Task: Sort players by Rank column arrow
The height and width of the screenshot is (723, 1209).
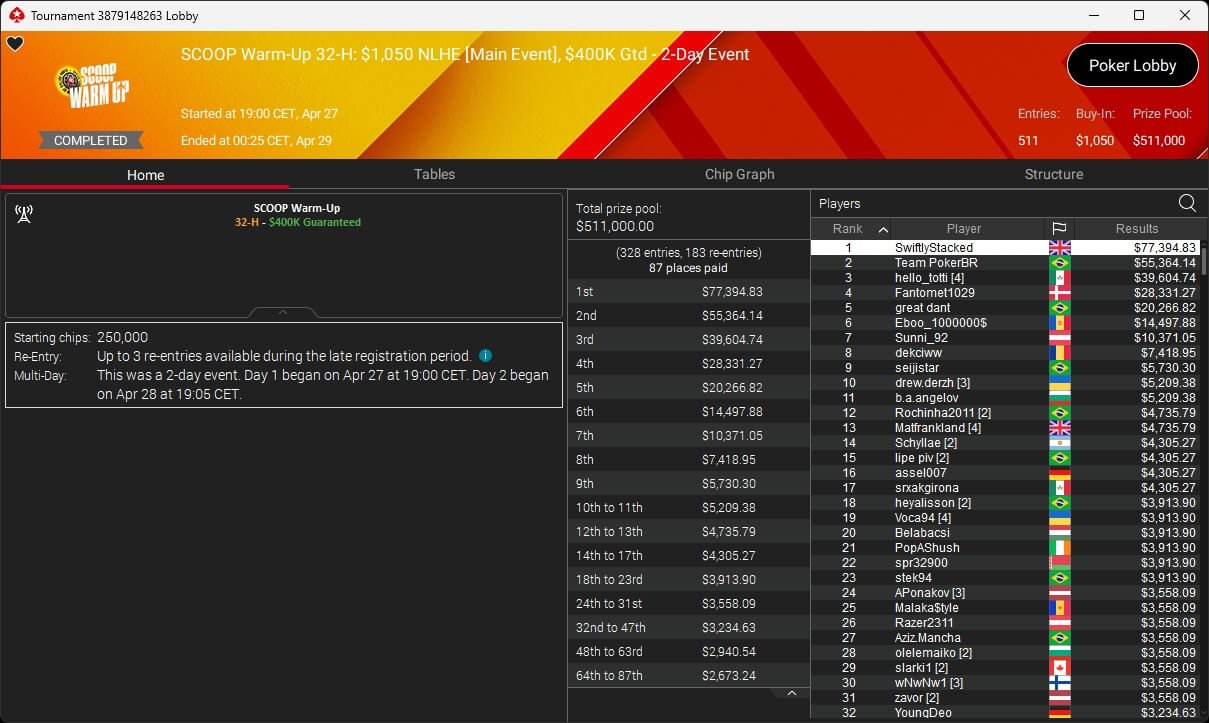Action: (883, 230)
